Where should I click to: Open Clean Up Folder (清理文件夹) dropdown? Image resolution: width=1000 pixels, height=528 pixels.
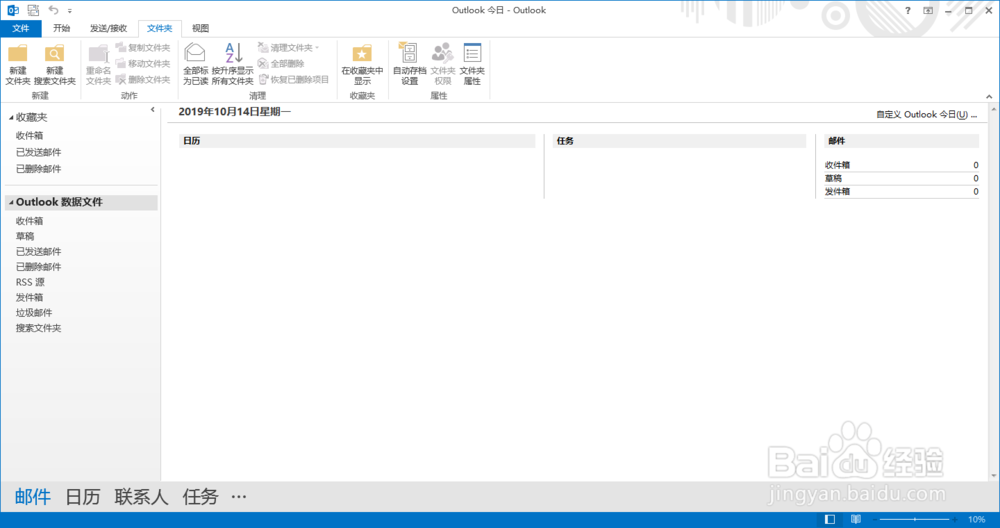288,48
